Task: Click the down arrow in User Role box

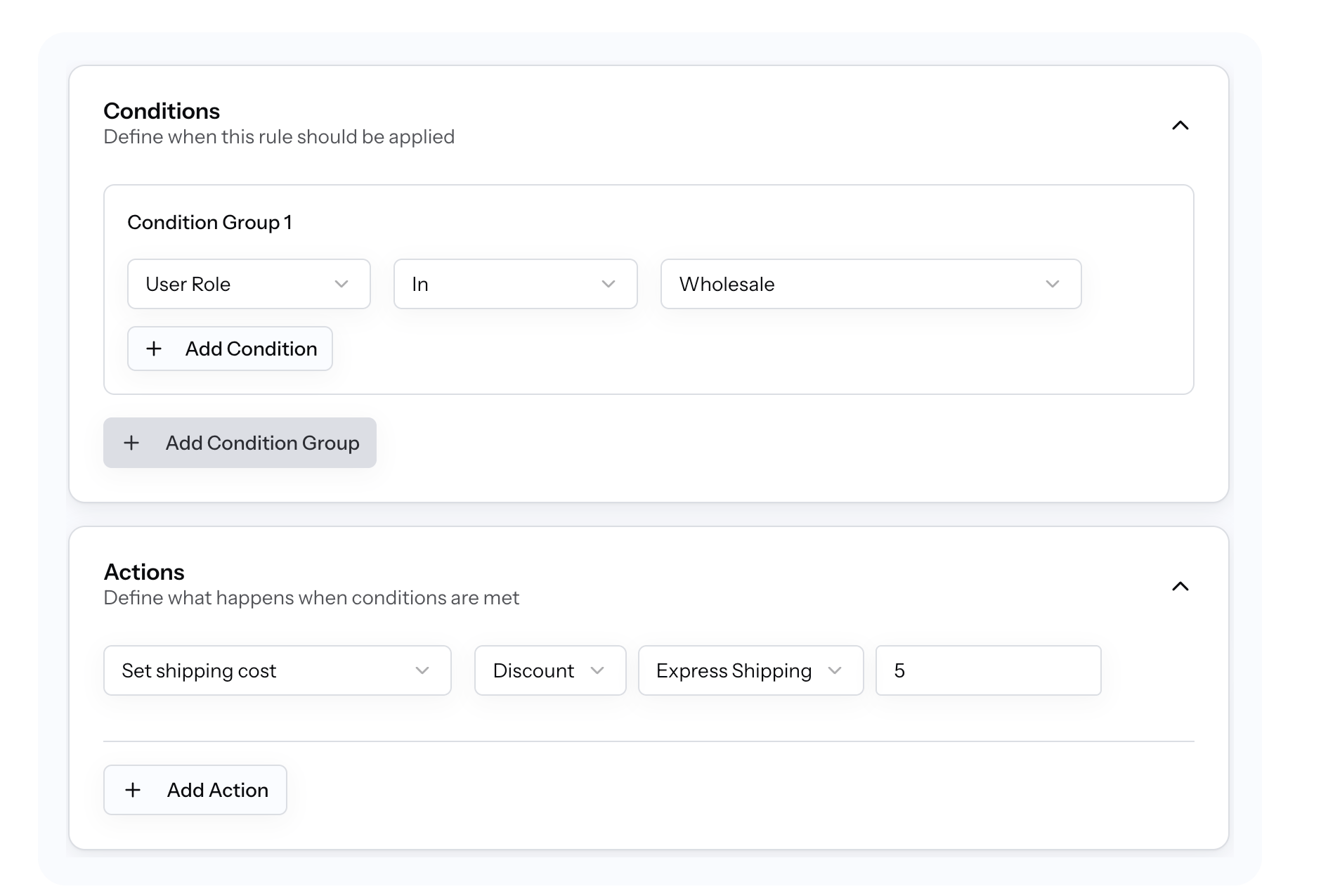Action: click(341, 284)
